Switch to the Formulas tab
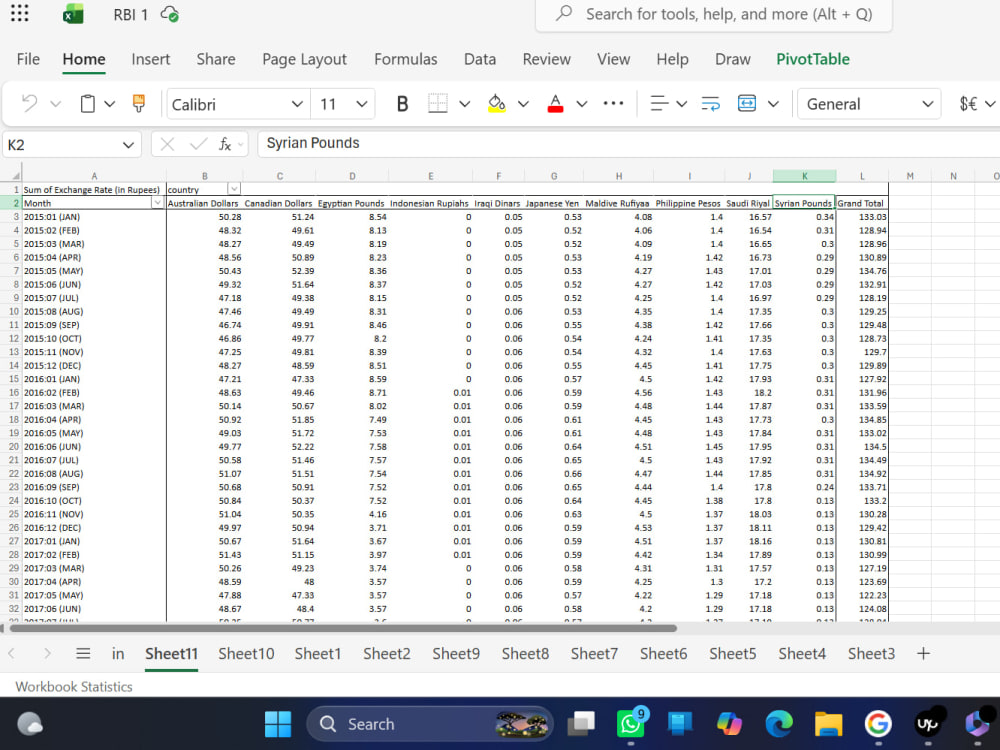This screenshot has width=1000, height=750. [x=406, y=59]
